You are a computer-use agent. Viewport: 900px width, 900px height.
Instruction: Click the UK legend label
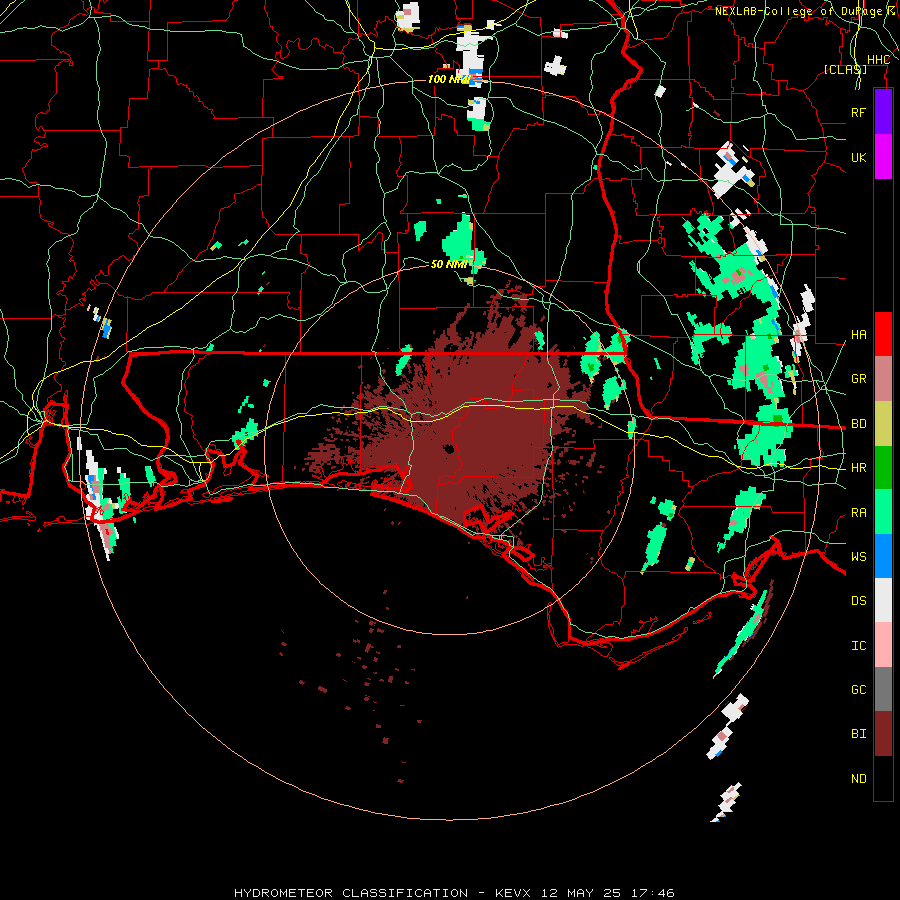pyautogui.click(x=858, y=157)
